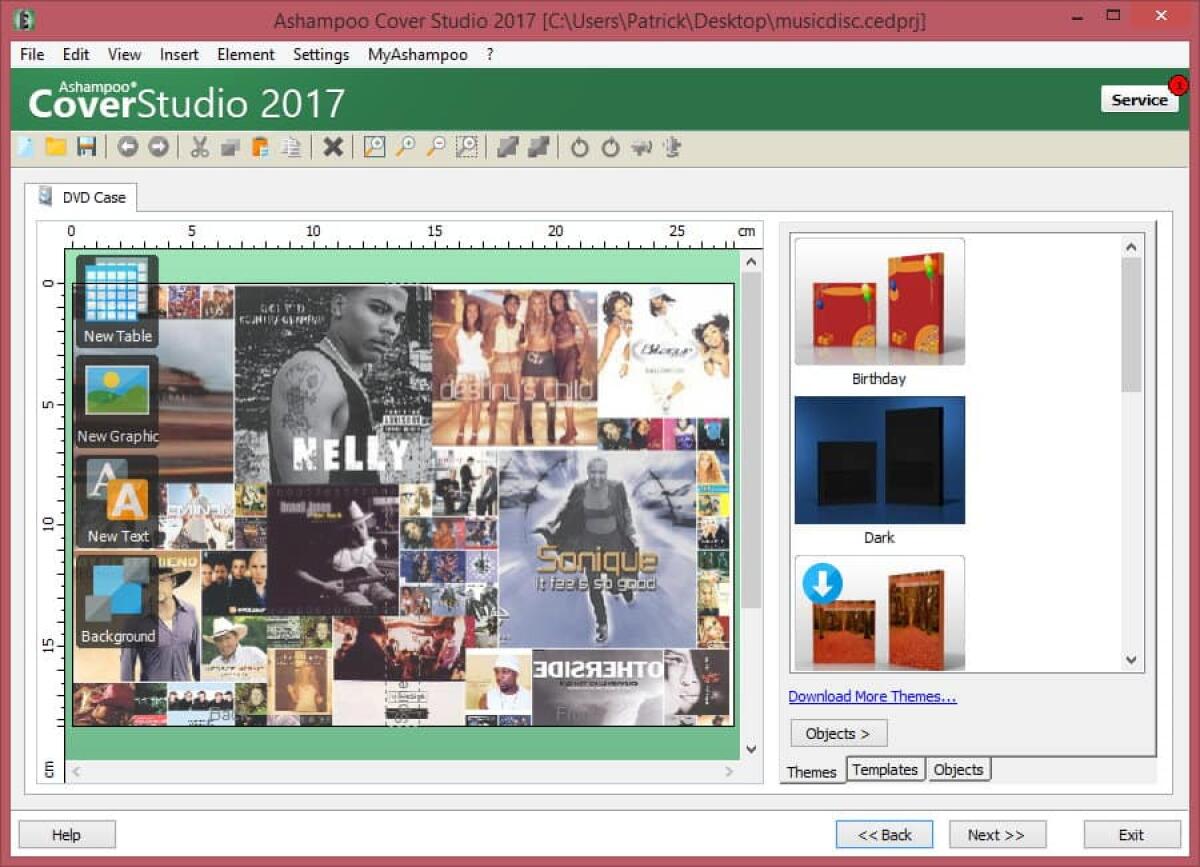The width and height of the screenshot is (1200, 867).
Task: Zoom out with the magnifier minus icon
Action: [x=436, y=147]
